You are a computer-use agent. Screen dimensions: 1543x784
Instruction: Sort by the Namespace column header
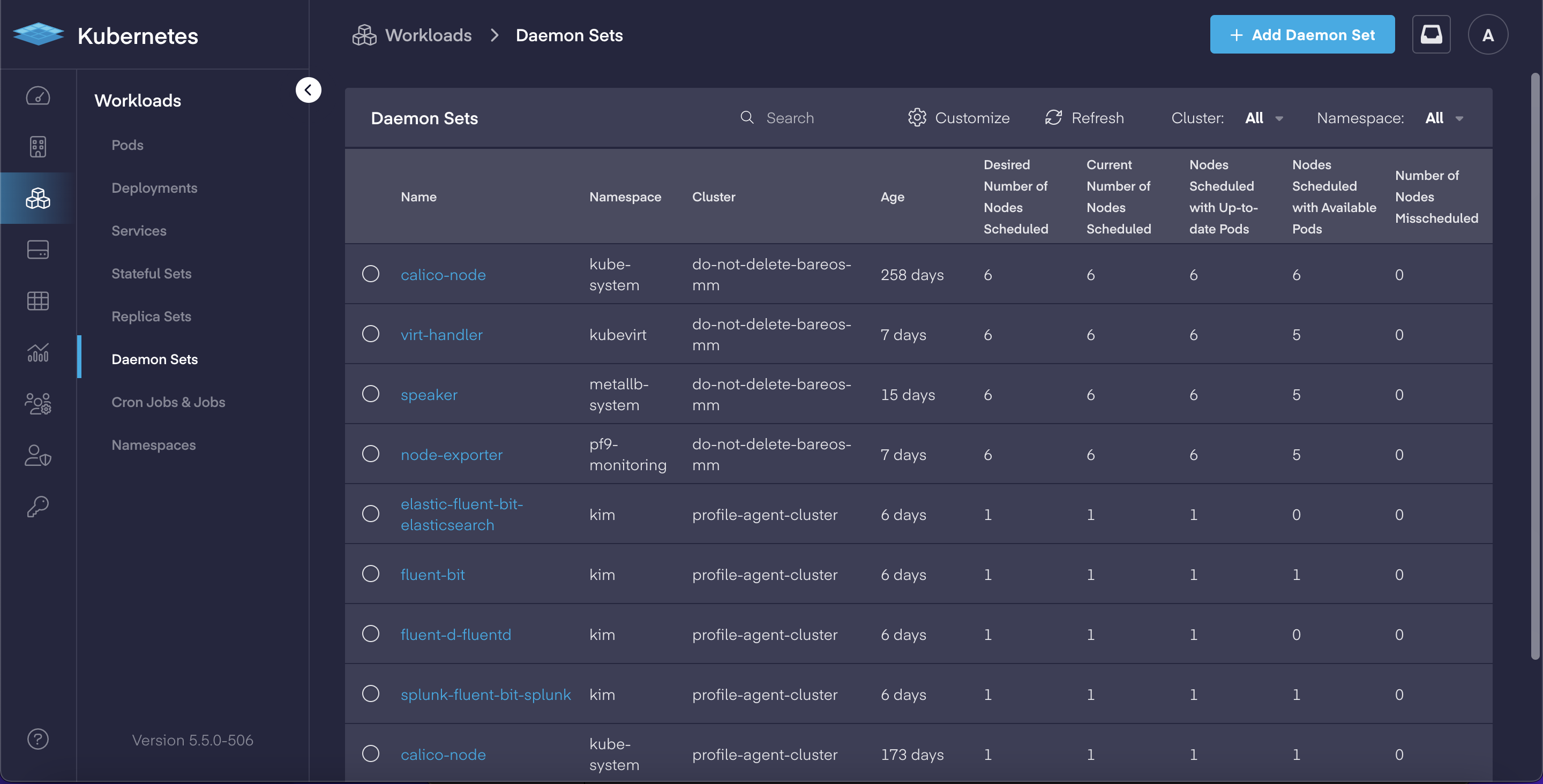click(x=625, y=197)
